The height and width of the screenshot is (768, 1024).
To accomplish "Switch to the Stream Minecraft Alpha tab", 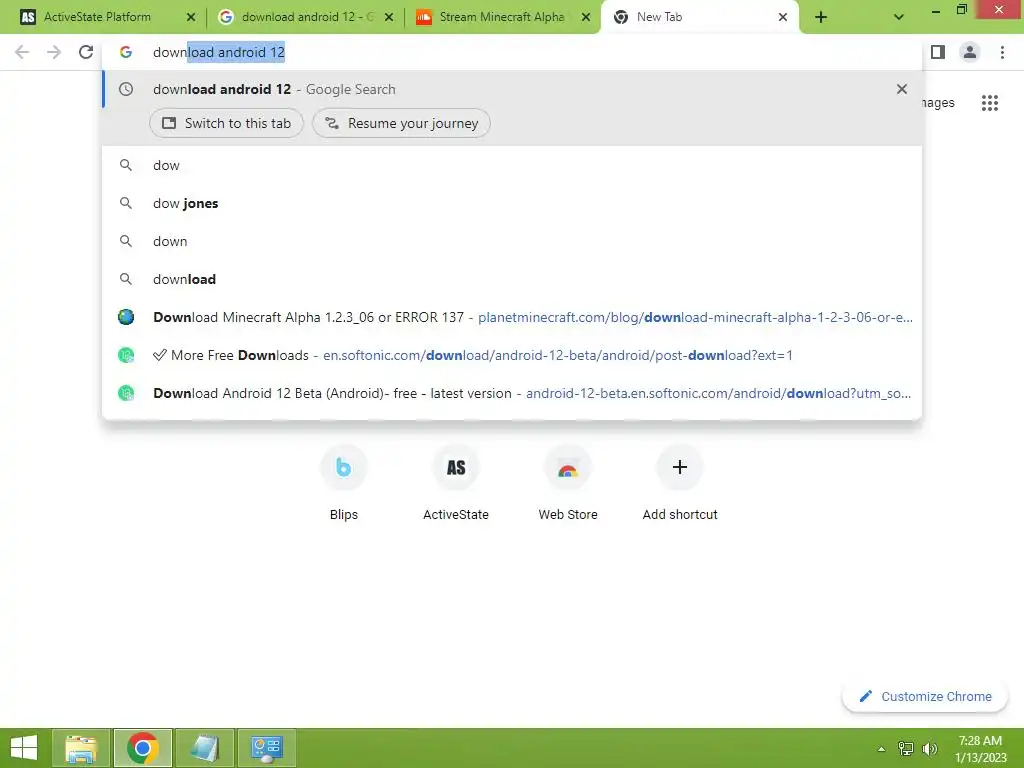I will [502, 17].
